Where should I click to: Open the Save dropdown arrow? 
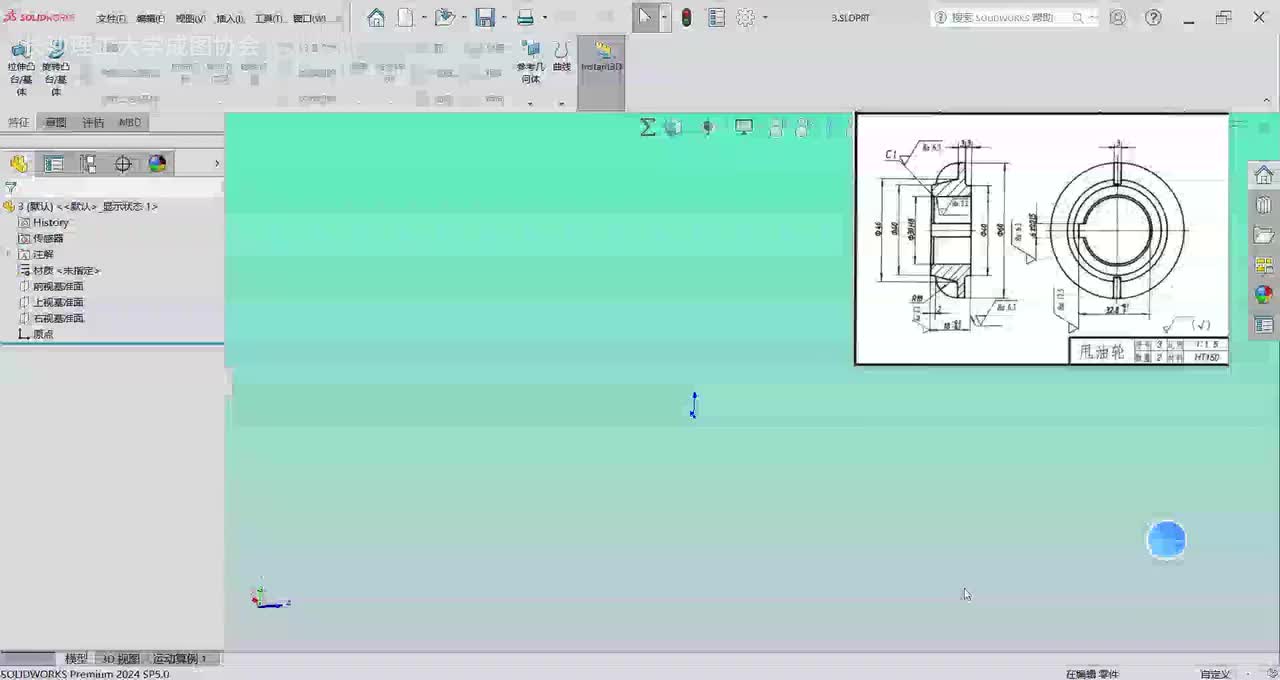[504, 17]
